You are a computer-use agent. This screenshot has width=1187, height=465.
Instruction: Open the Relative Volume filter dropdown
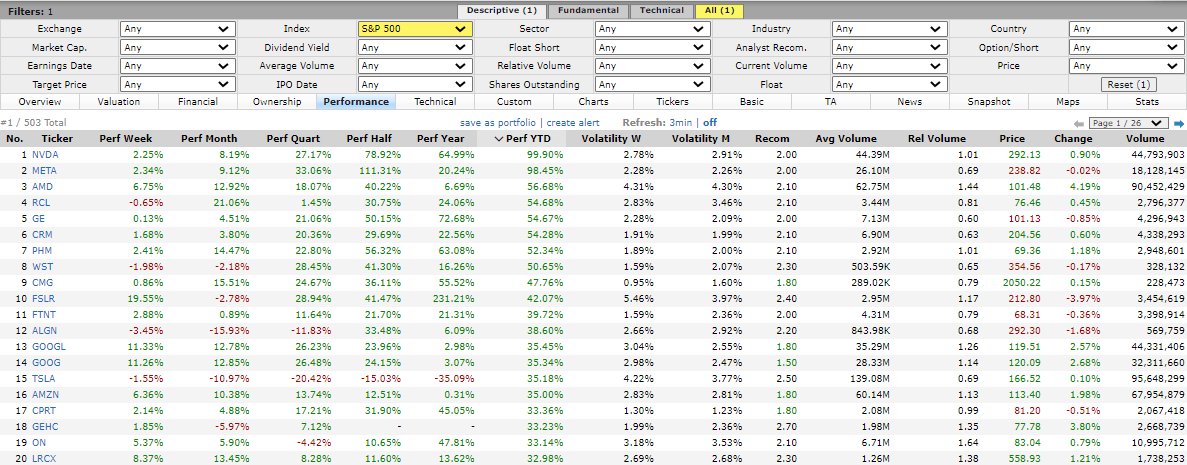(x=653, y=66)
